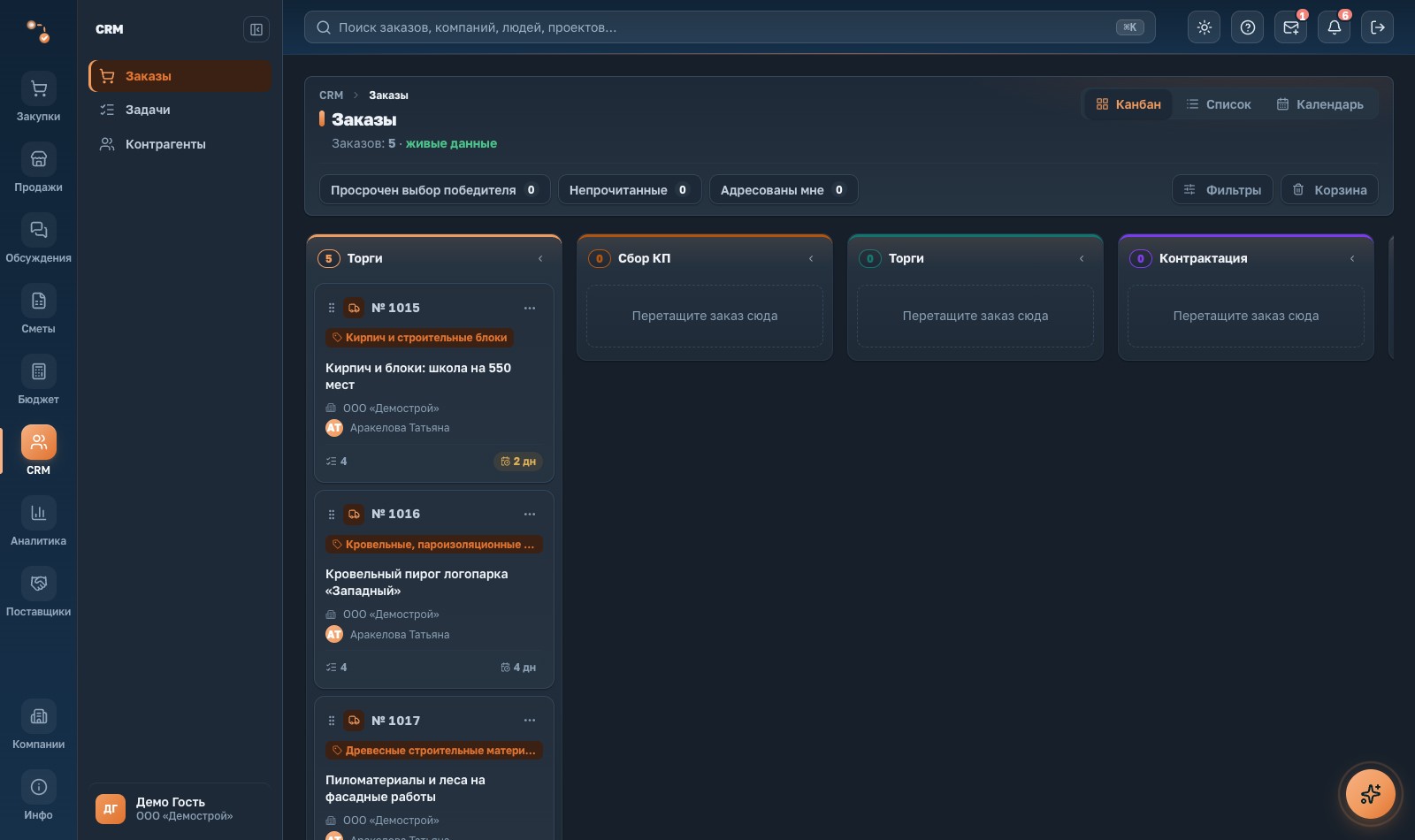Switch to Календарь view

click(x=1319, y=104)
